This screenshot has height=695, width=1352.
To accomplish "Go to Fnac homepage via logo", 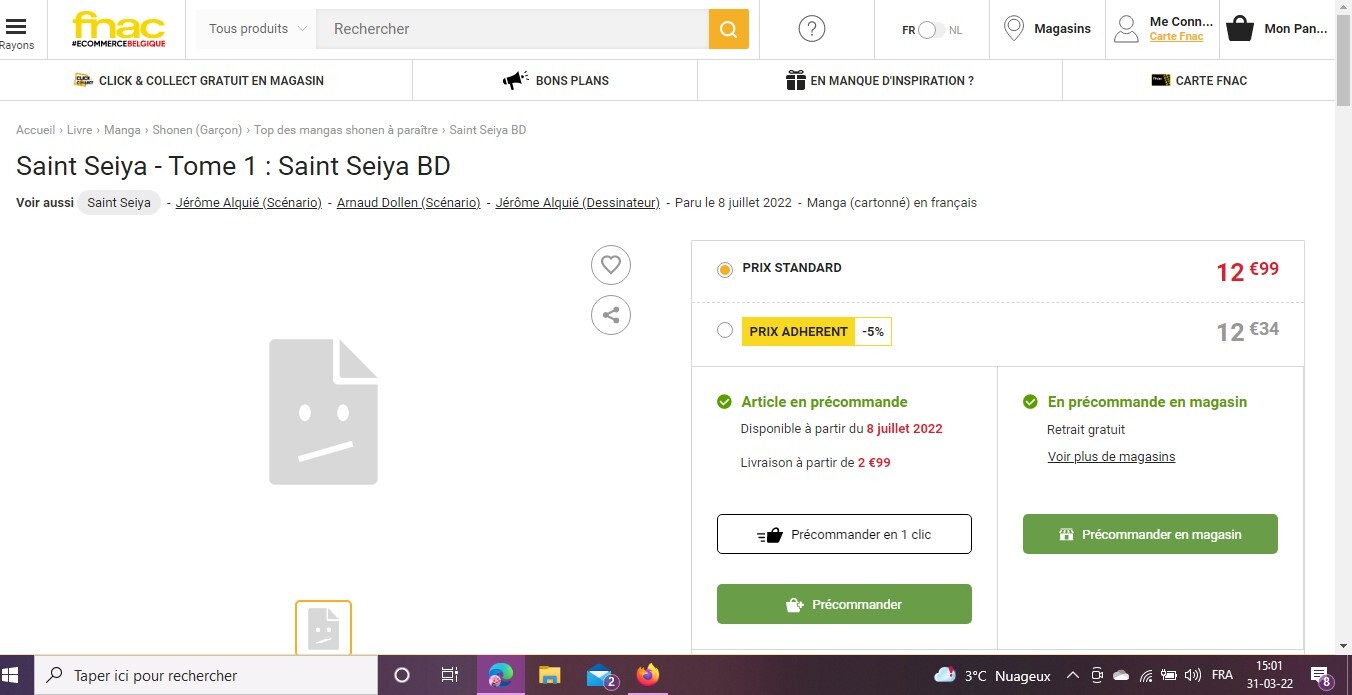I will tap(119, 30).
